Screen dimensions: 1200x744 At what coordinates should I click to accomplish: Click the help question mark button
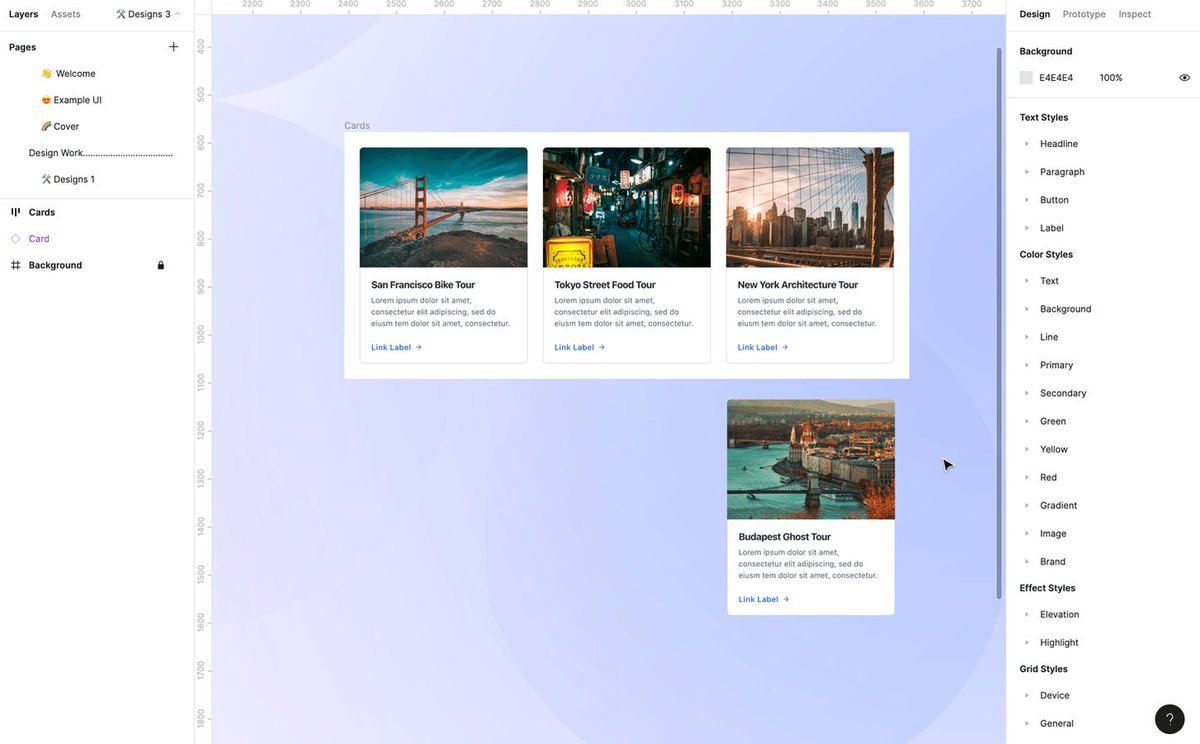pos(1169,719)
